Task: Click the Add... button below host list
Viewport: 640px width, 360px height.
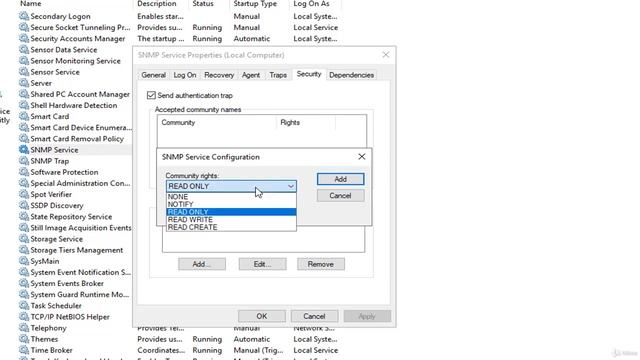Action: pyautogui.click(x=202, y=264)
